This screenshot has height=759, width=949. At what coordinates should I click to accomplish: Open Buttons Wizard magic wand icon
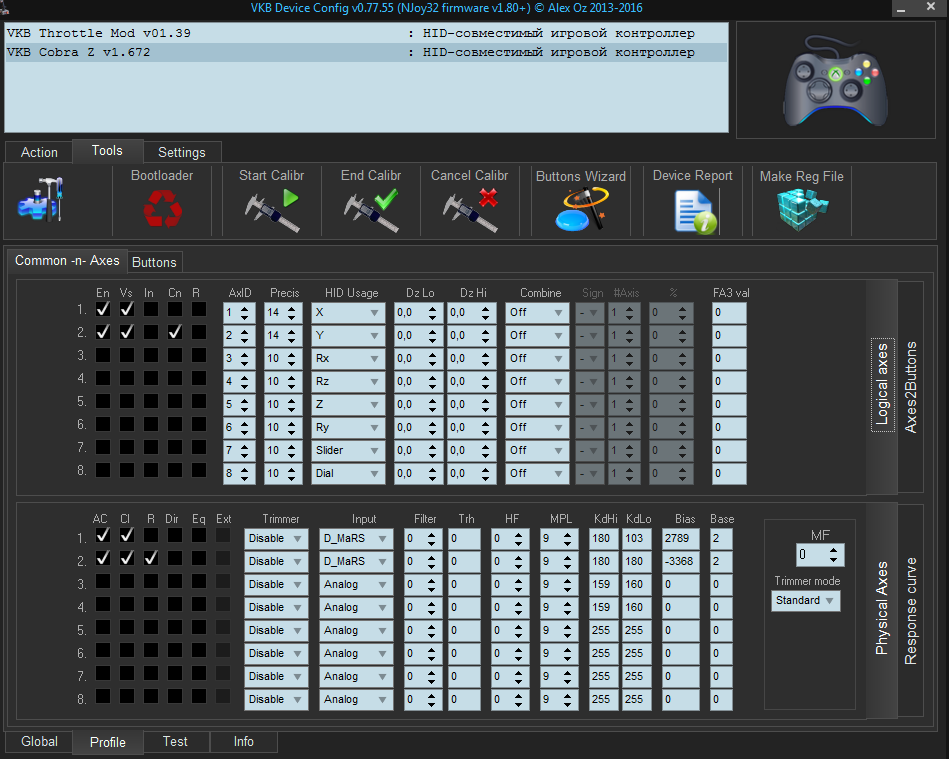581,209
